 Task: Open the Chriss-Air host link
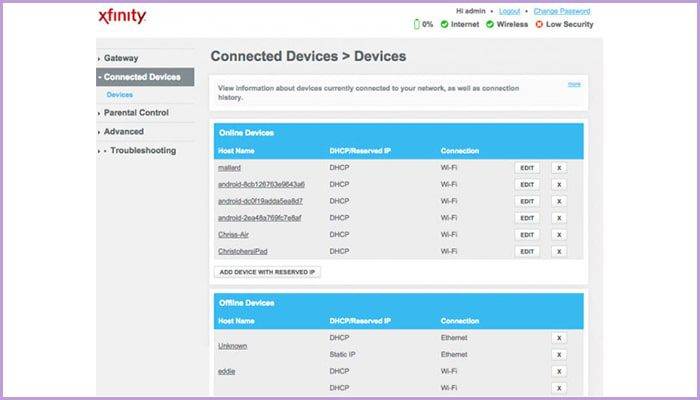(x=233, y=235)
